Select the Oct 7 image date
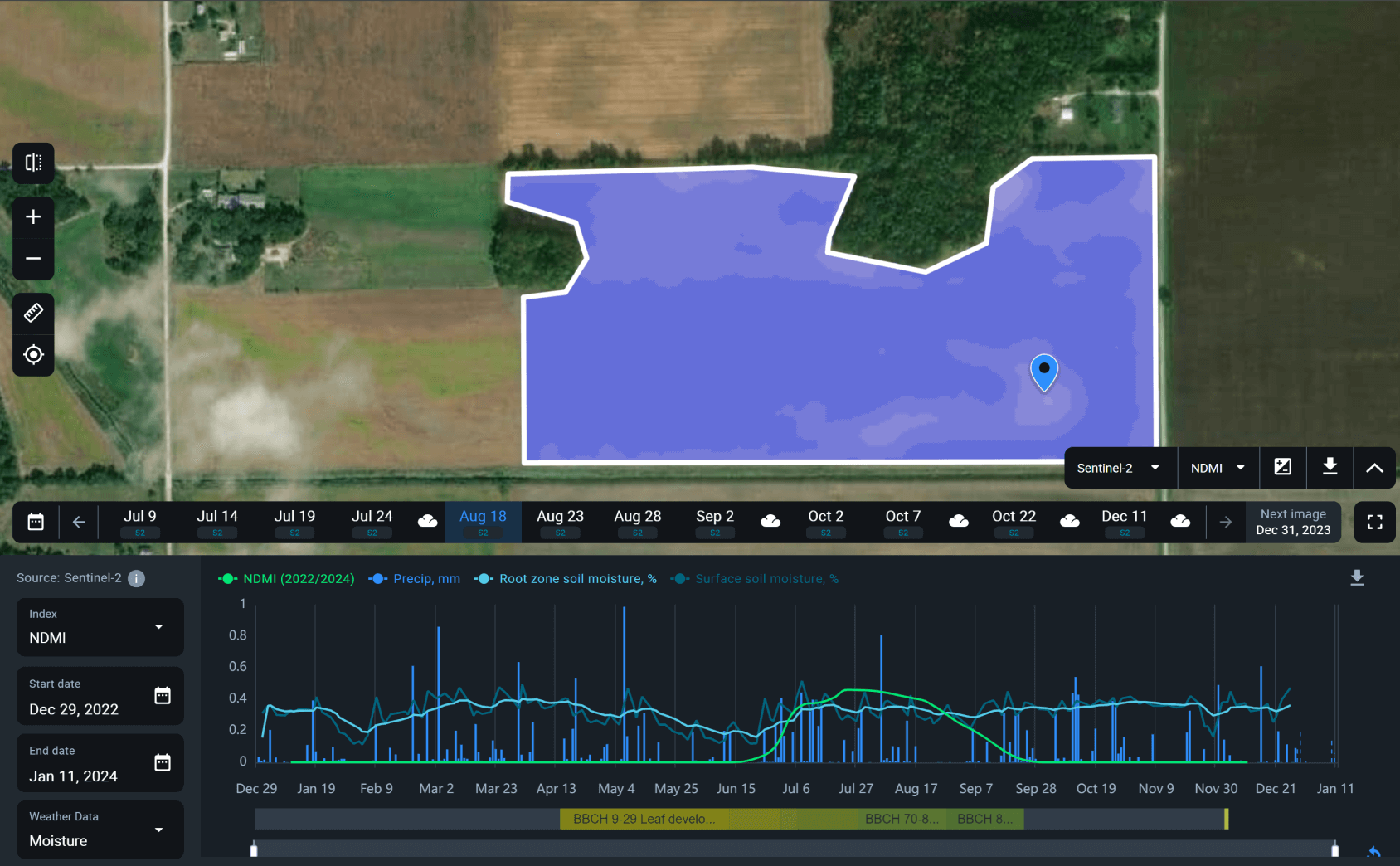Image resolution: width=1400 pixels, height=866 pixels. pos(903,522)
